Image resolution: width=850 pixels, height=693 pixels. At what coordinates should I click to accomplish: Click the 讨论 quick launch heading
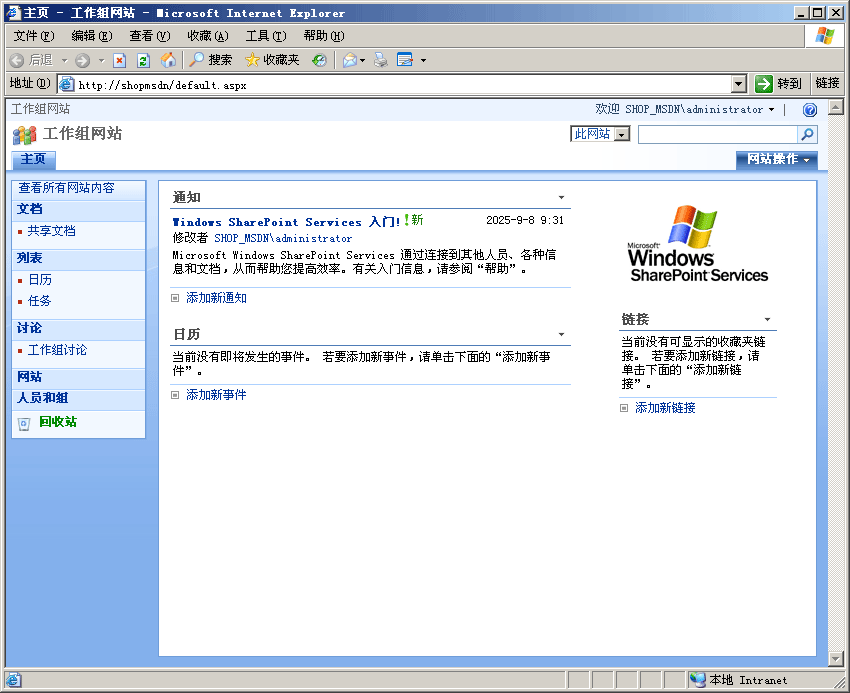coord(30,328)
